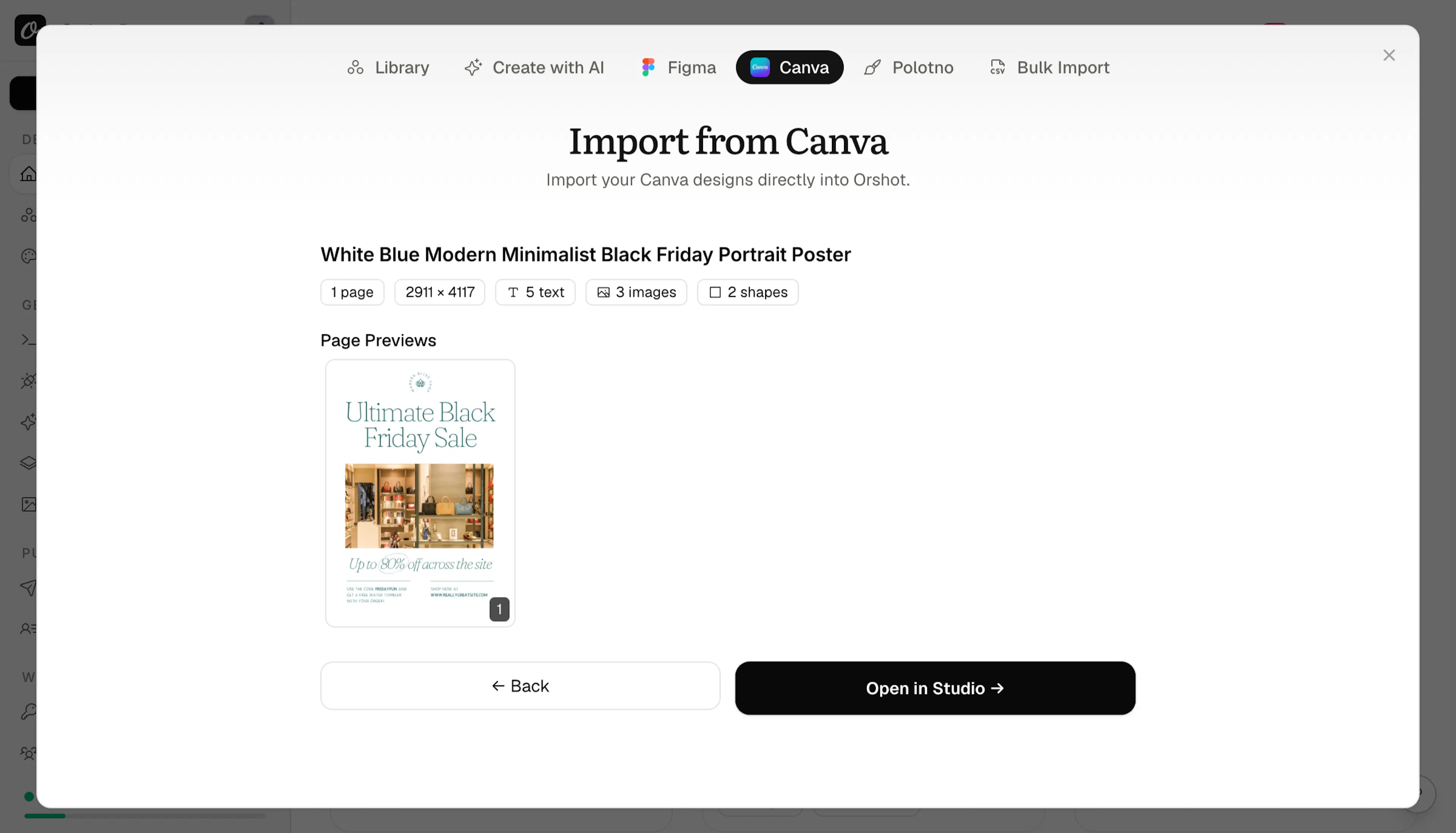Click the plug integrations icon in background sidebar
The height and width of the screenshot is (833, 1456).
[x=28, y=380]
